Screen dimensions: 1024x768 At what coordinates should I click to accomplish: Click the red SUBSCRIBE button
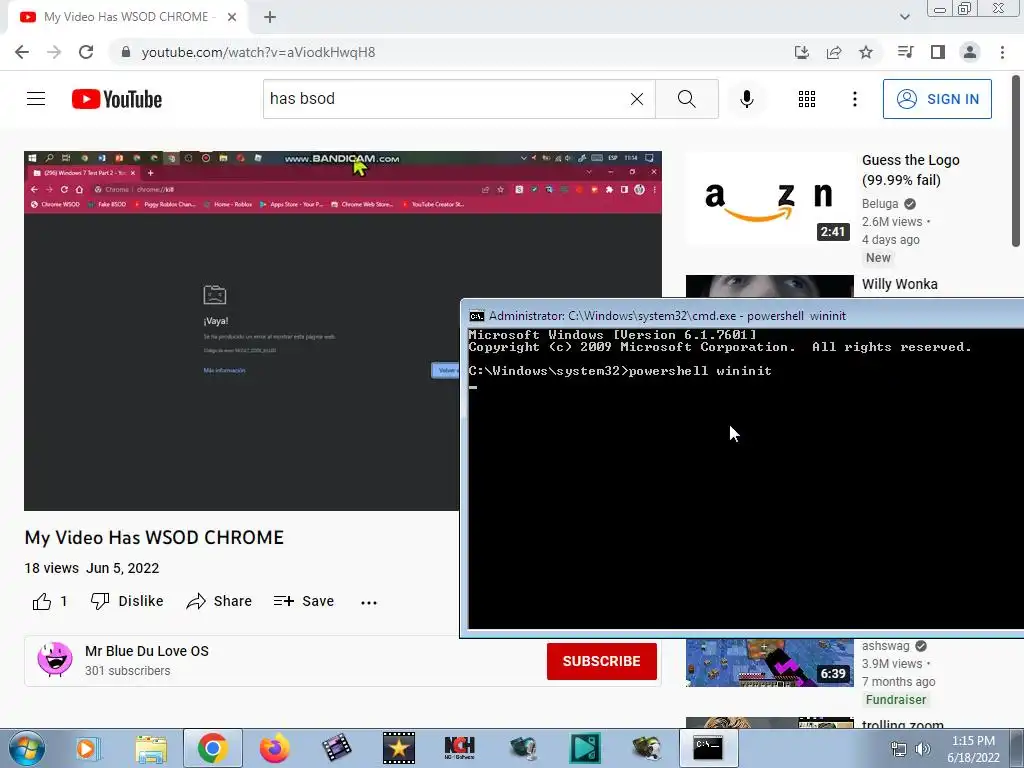click(601, 661)
